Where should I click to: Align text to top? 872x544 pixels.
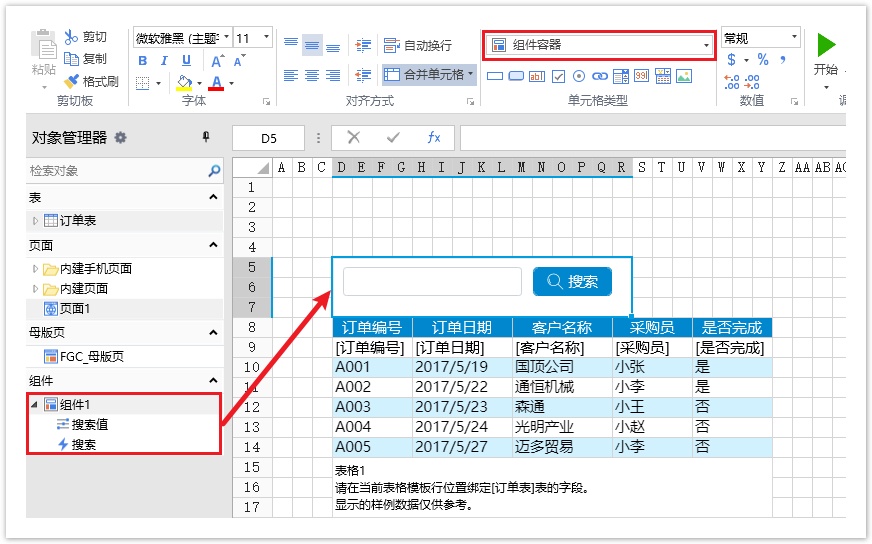pos(291,45)
